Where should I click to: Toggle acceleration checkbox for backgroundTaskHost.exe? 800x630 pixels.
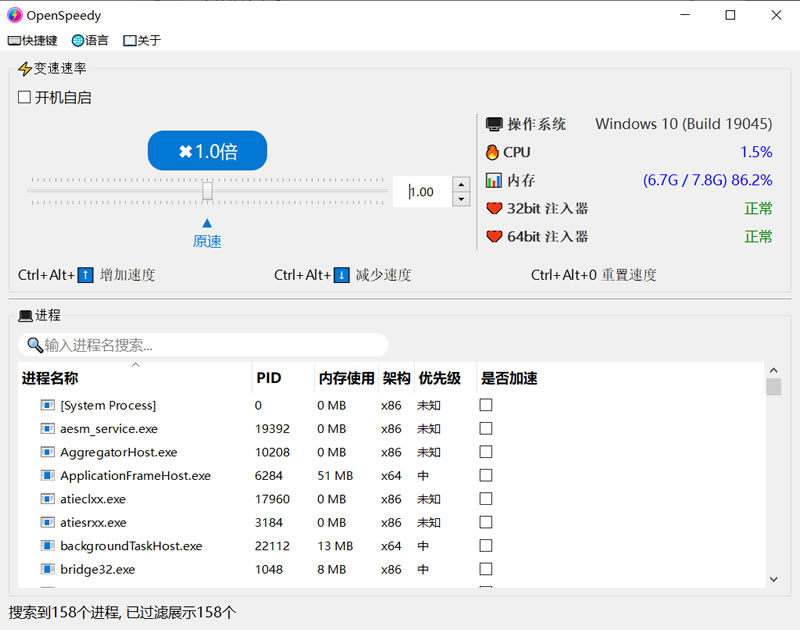coord(486,546)
